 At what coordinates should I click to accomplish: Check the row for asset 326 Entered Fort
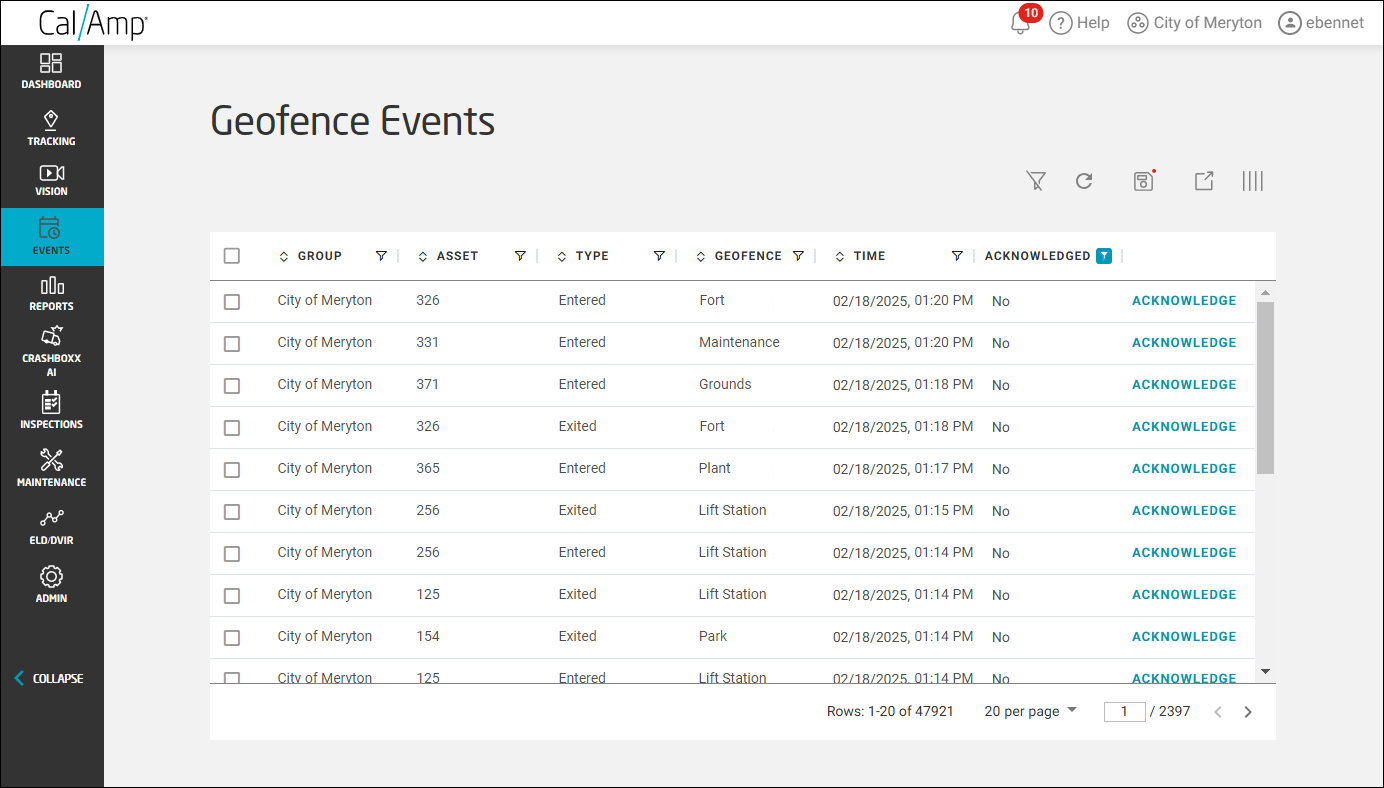(232, 301)
